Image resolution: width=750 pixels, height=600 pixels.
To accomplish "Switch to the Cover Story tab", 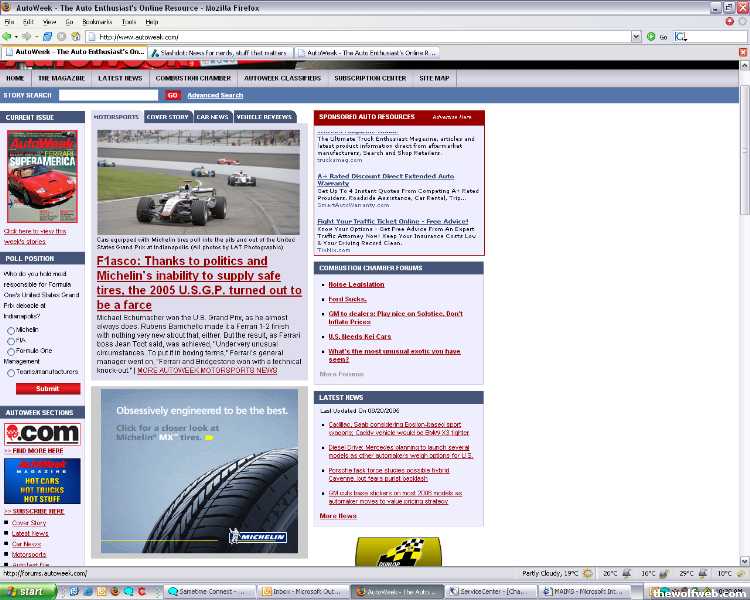I will point(167,117).
